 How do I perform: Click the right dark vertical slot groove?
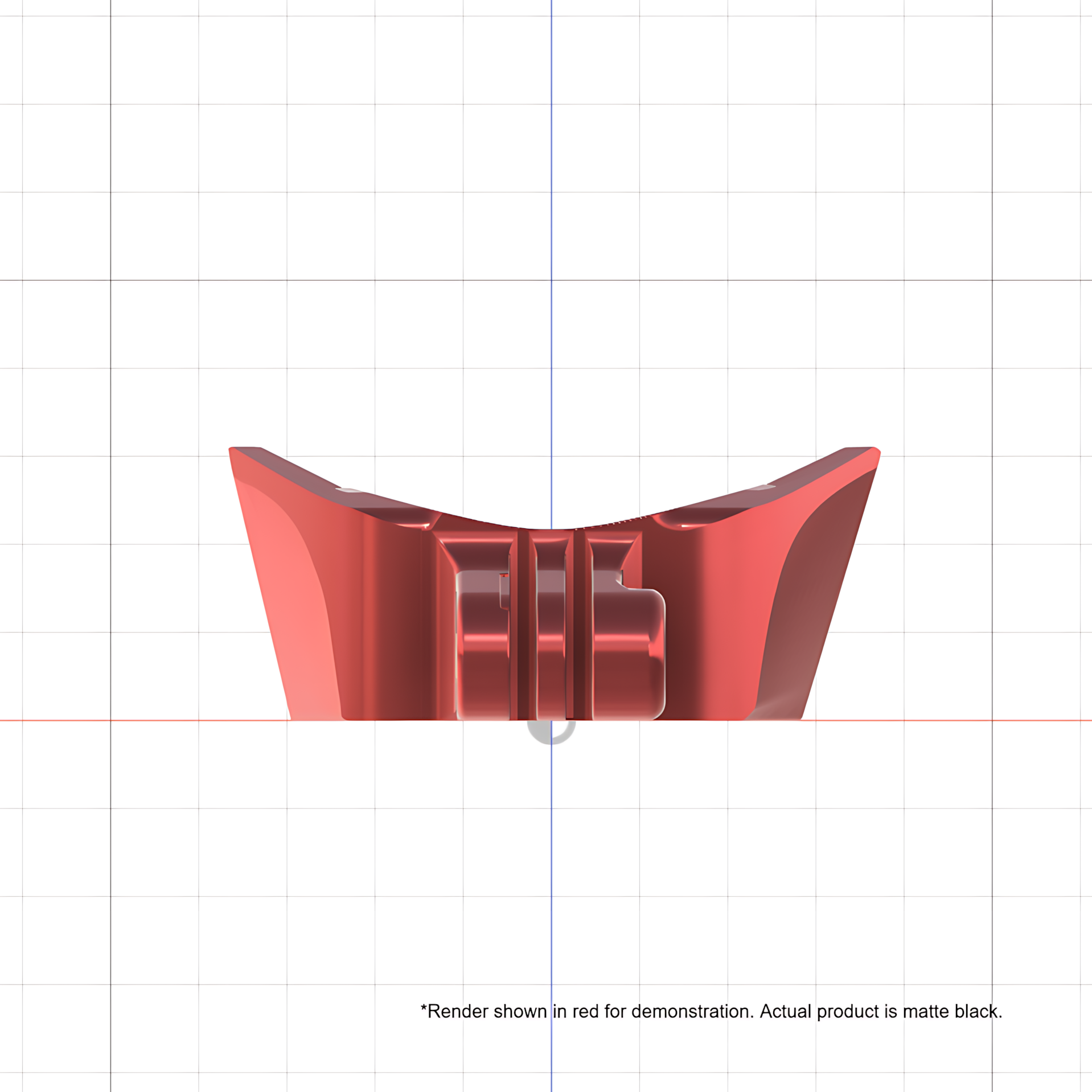point(578,626)
